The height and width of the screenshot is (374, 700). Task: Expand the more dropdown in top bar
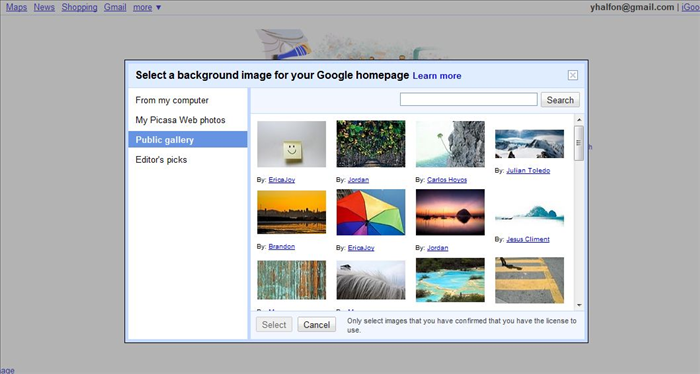click(147, 7)
